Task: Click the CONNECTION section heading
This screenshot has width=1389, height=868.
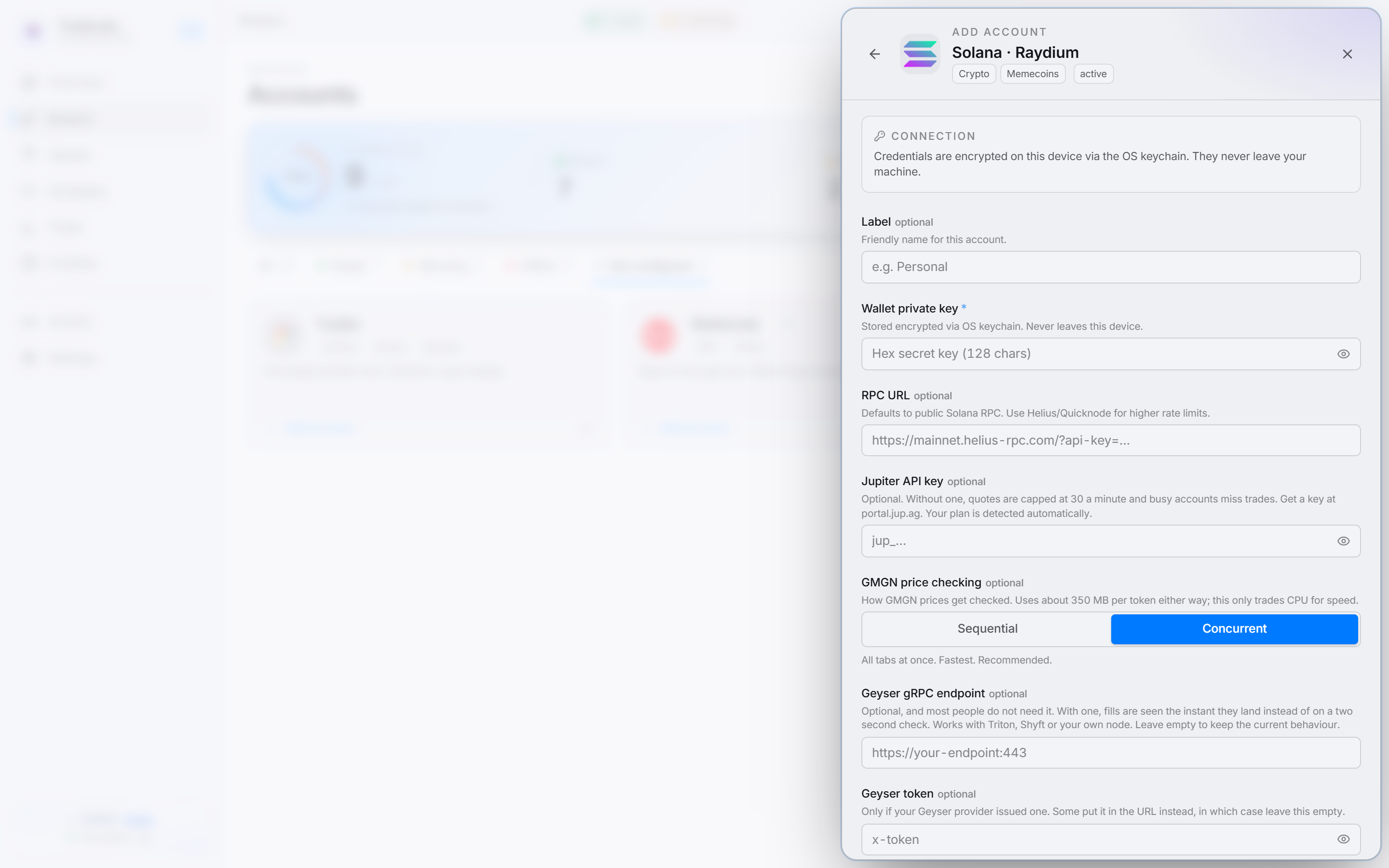Action: coord(933,136)
